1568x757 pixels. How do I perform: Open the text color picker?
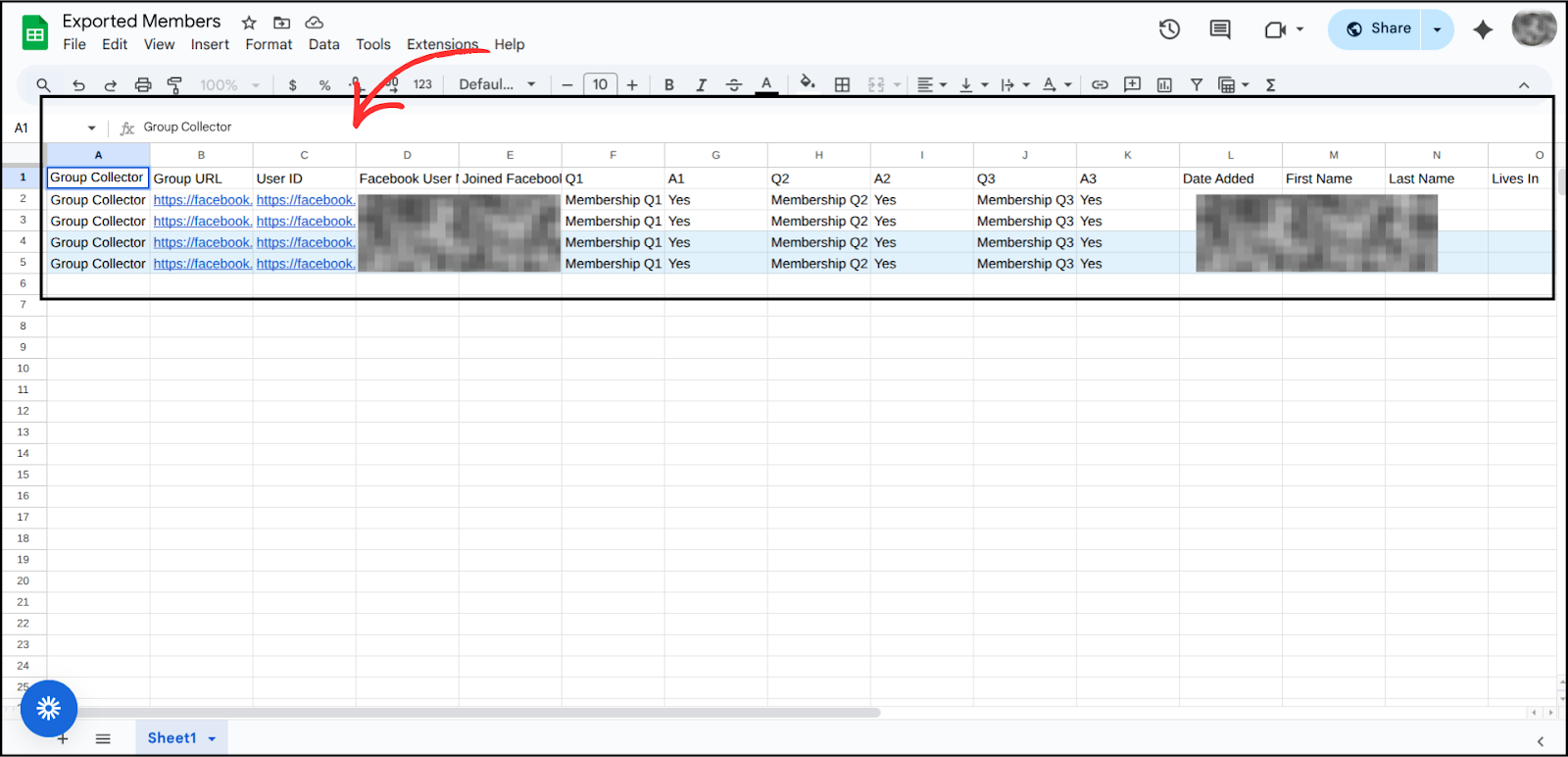766,85
